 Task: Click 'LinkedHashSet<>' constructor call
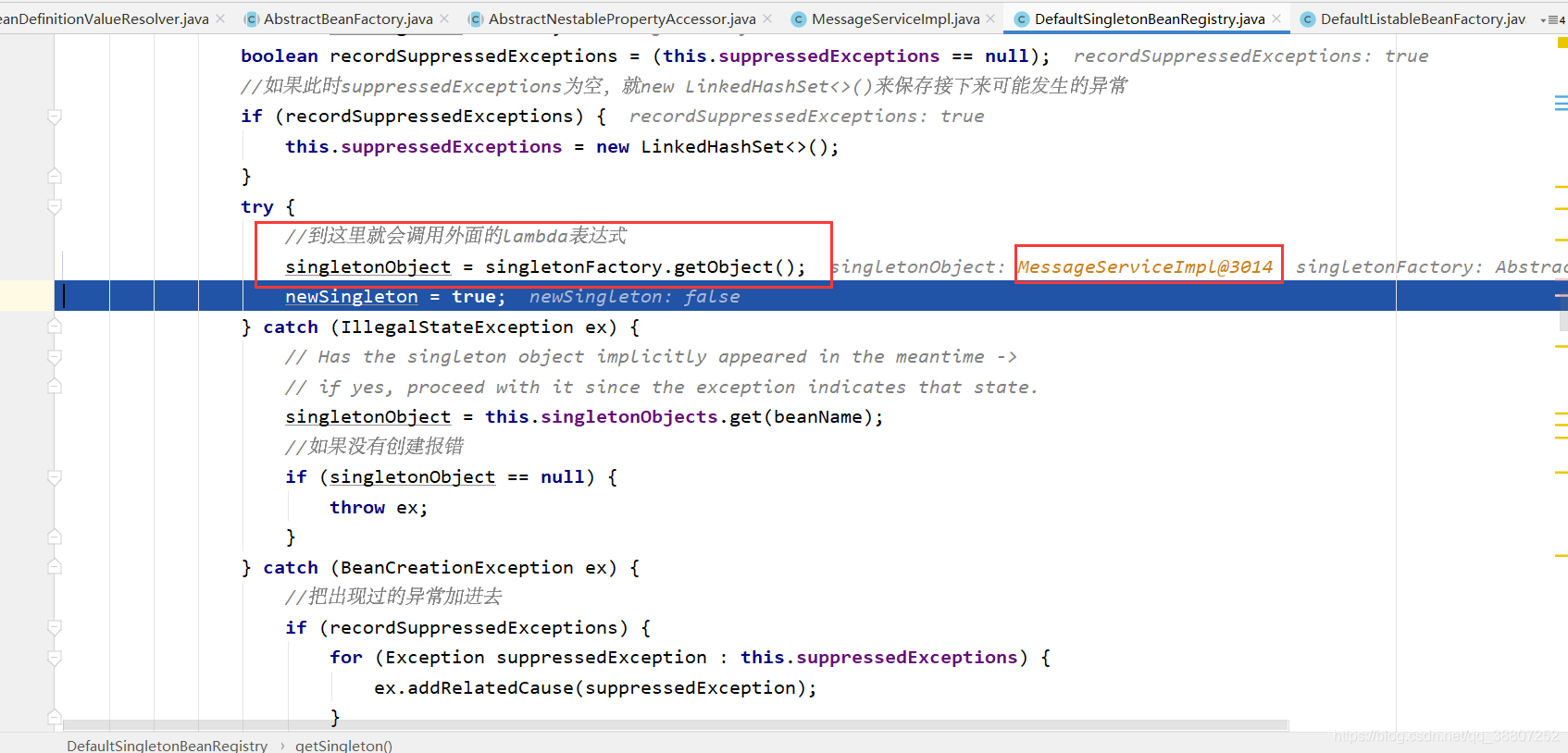tap(724, 147)
